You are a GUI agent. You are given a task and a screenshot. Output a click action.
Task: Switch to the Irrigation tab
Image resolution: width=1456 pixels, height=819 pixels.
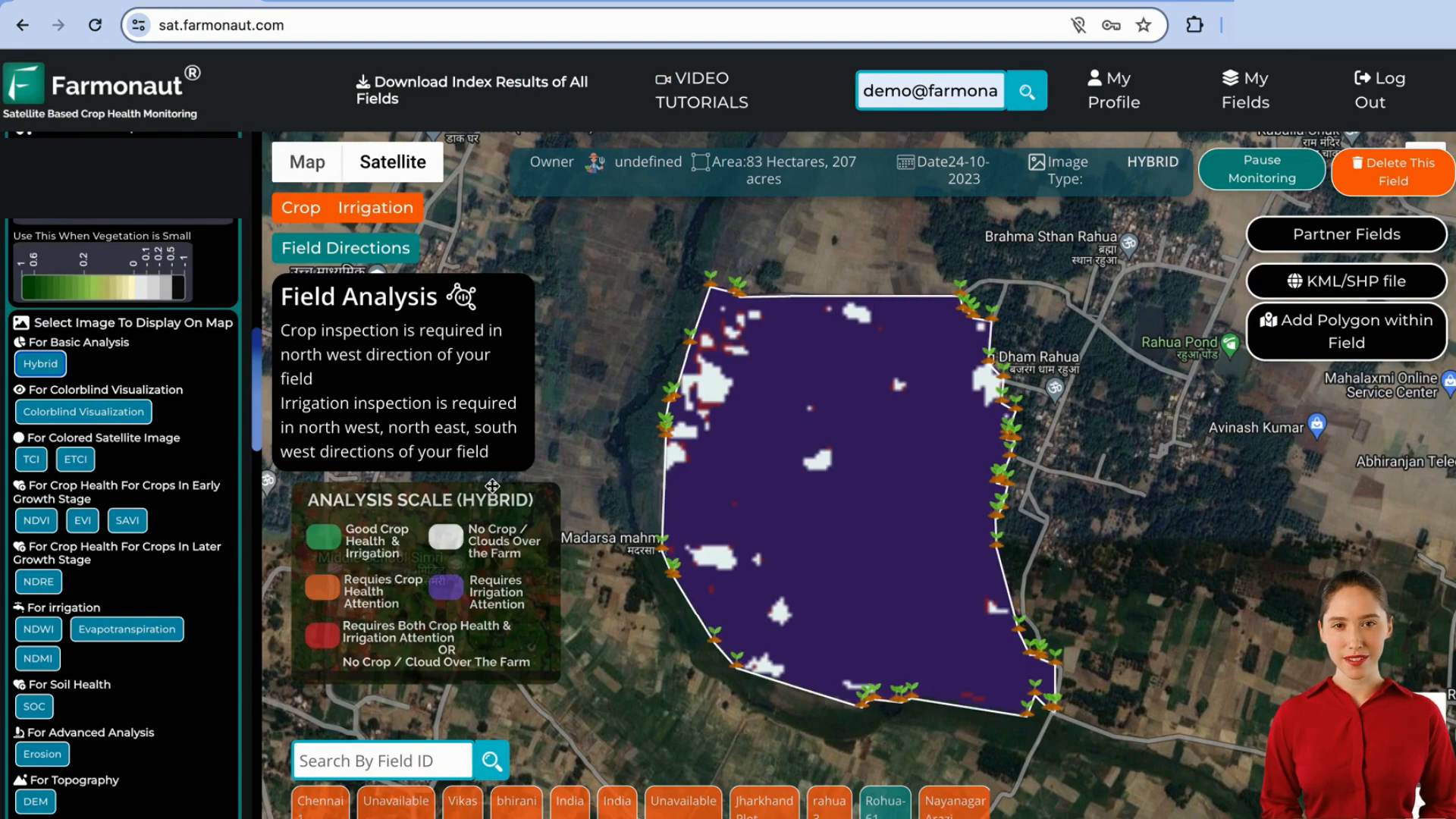click(376, 208)
